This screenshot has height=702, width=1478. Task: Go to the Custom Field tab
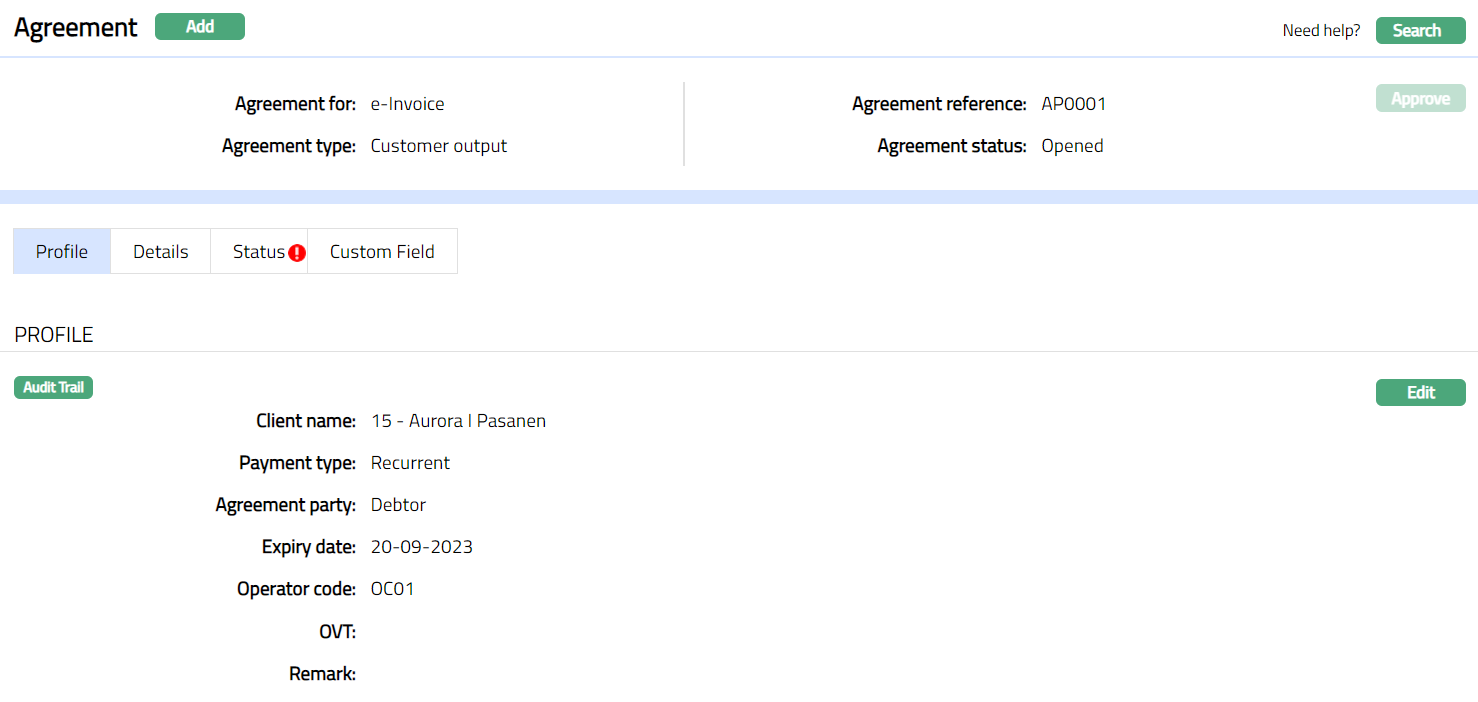[x=382, y=252]
